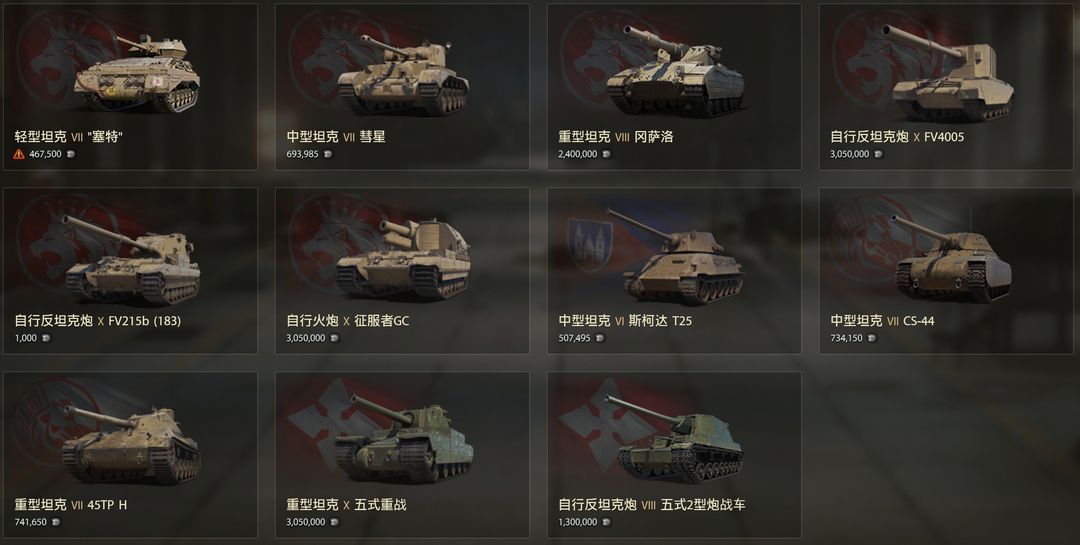Open the 彗星 medium tank card
This screenshot has width=1080, height=545.
coord(402,87)
